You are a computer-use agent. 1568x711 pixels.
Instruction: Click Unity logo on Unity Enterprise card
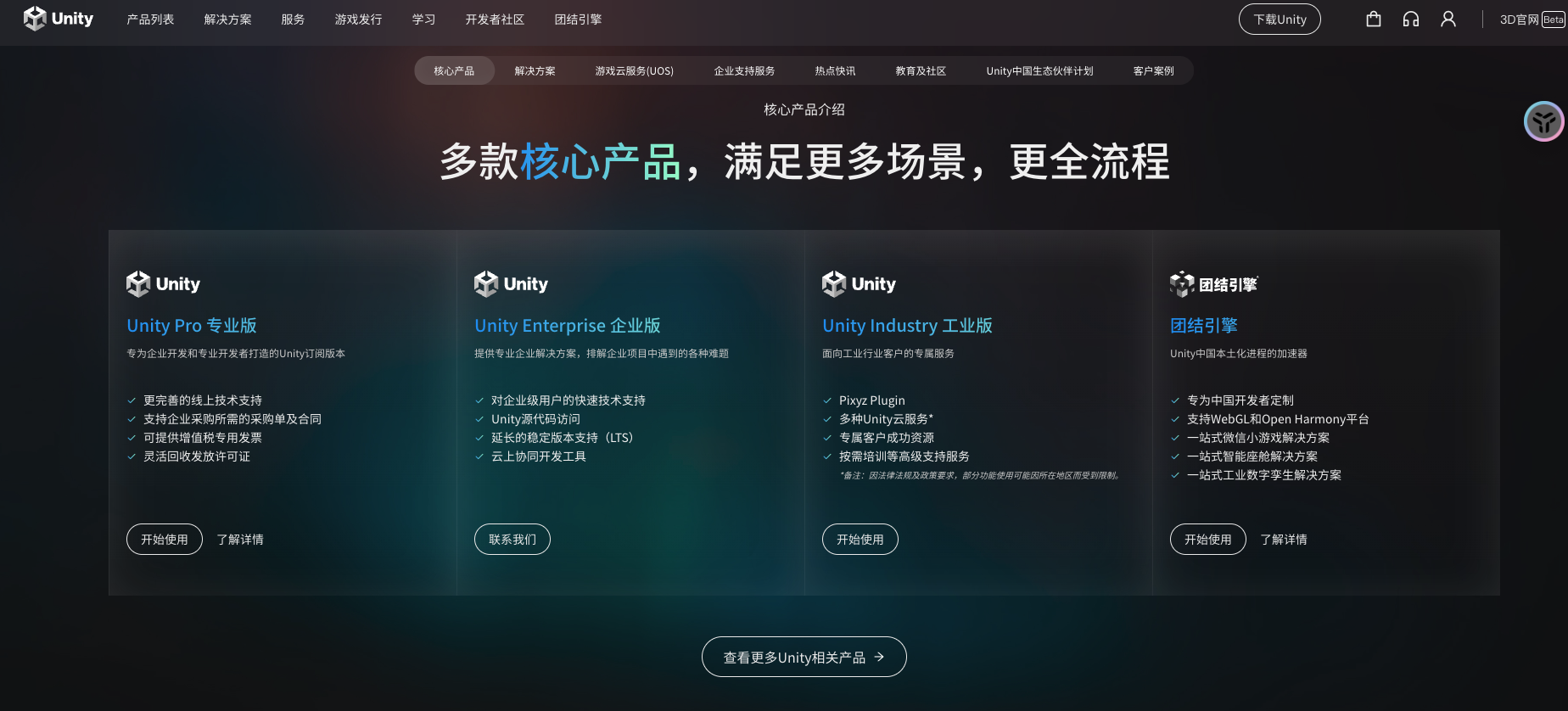click(511, 284)
